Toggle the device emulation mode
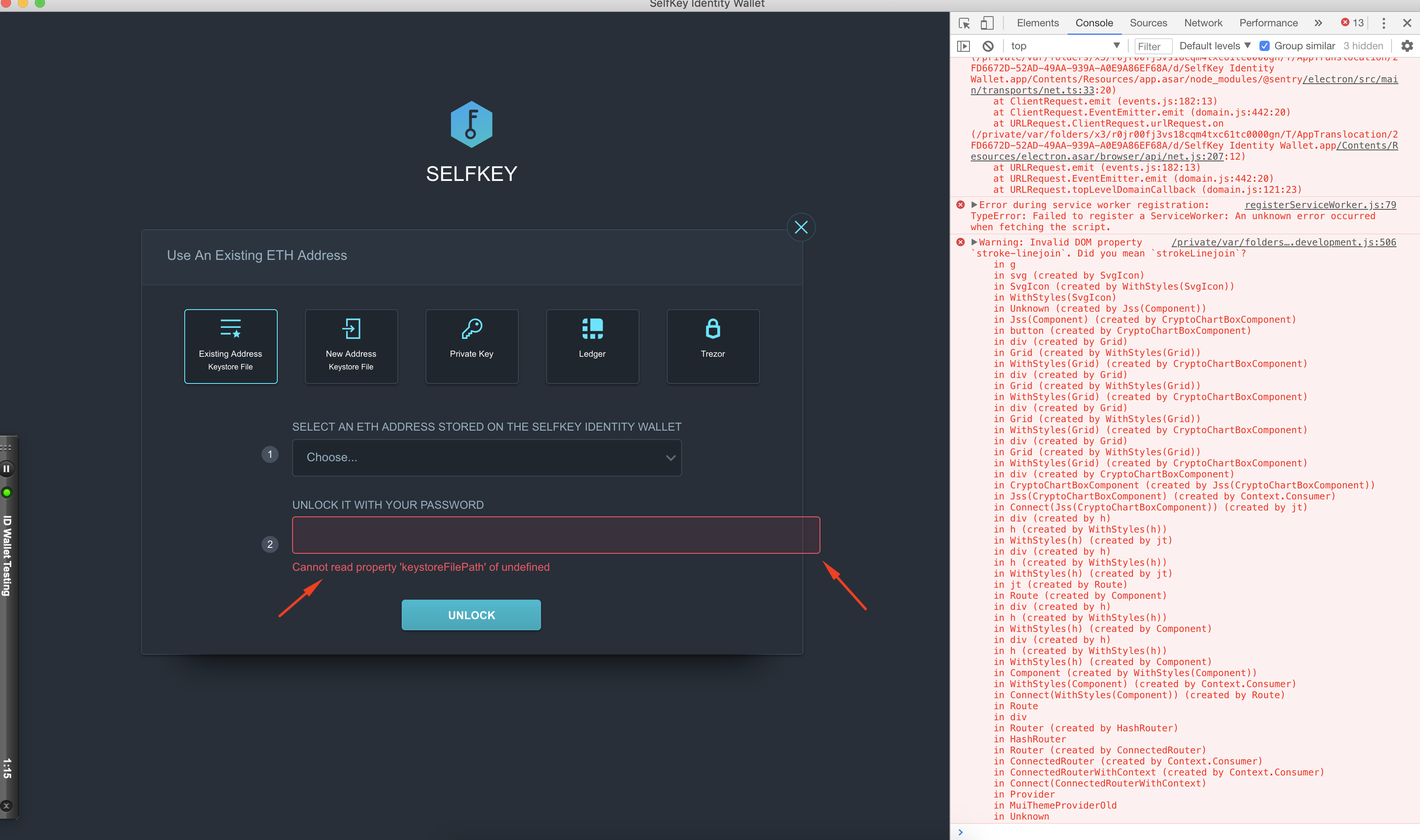This screenshot has height=840, width=1420. 987,23
